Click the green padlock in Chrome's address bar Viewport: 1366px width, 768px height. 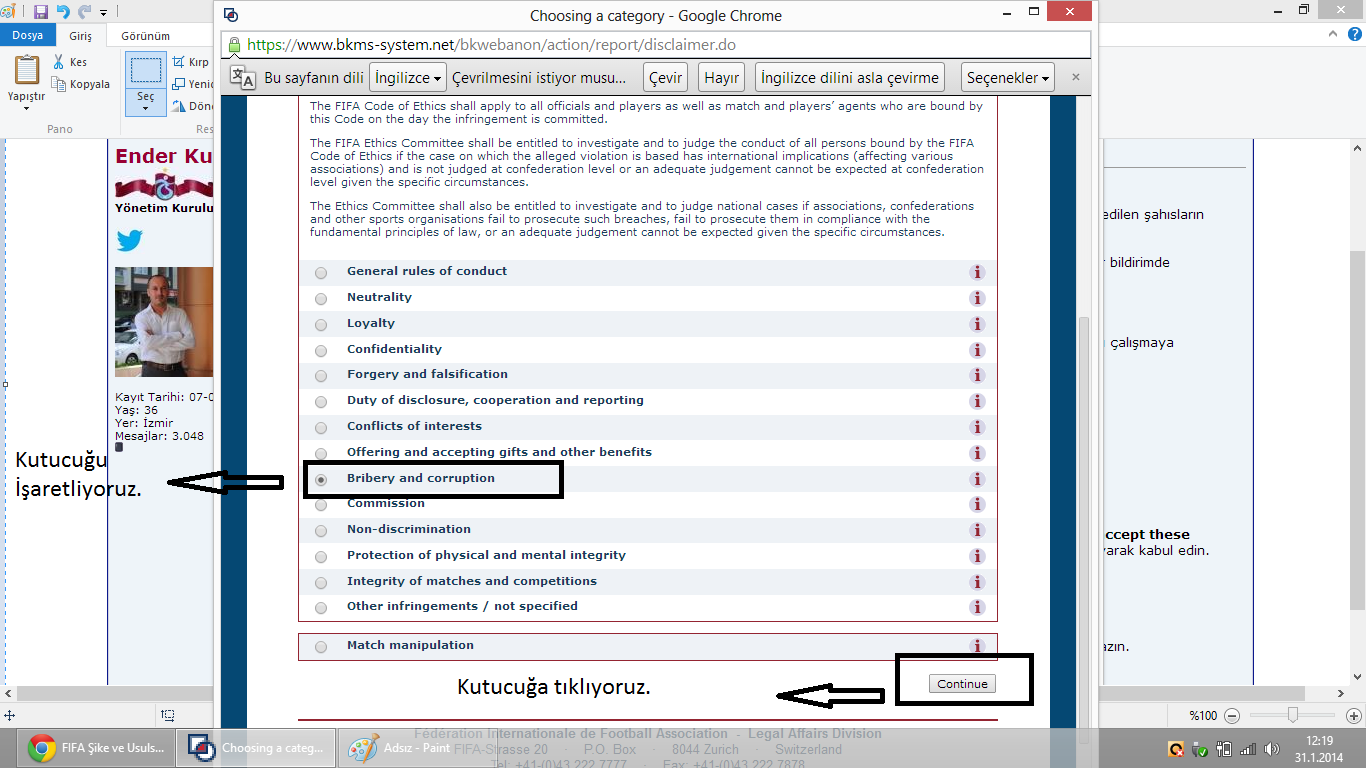pos(234,45)
